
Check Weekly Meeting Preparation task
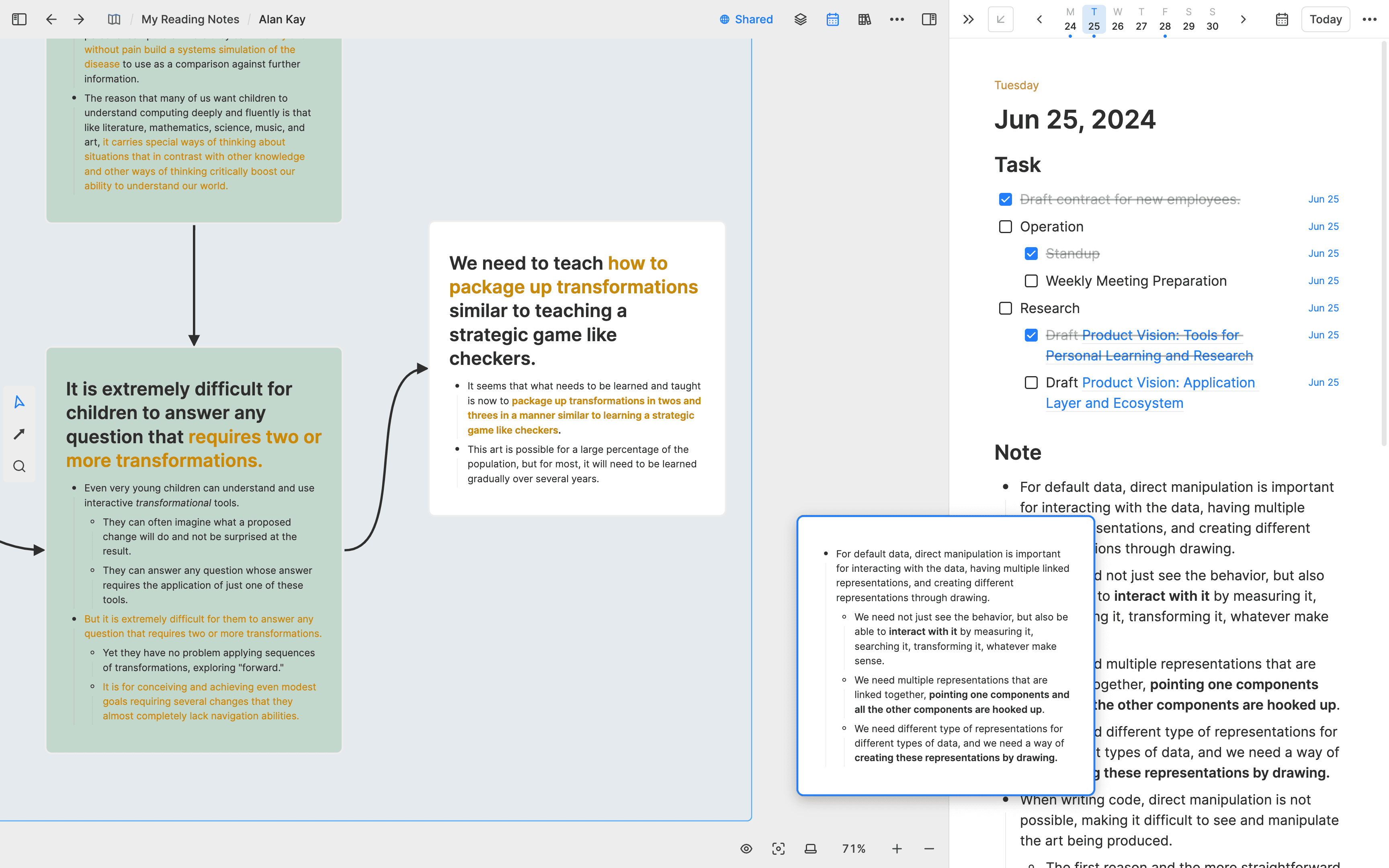point(1031,281)
